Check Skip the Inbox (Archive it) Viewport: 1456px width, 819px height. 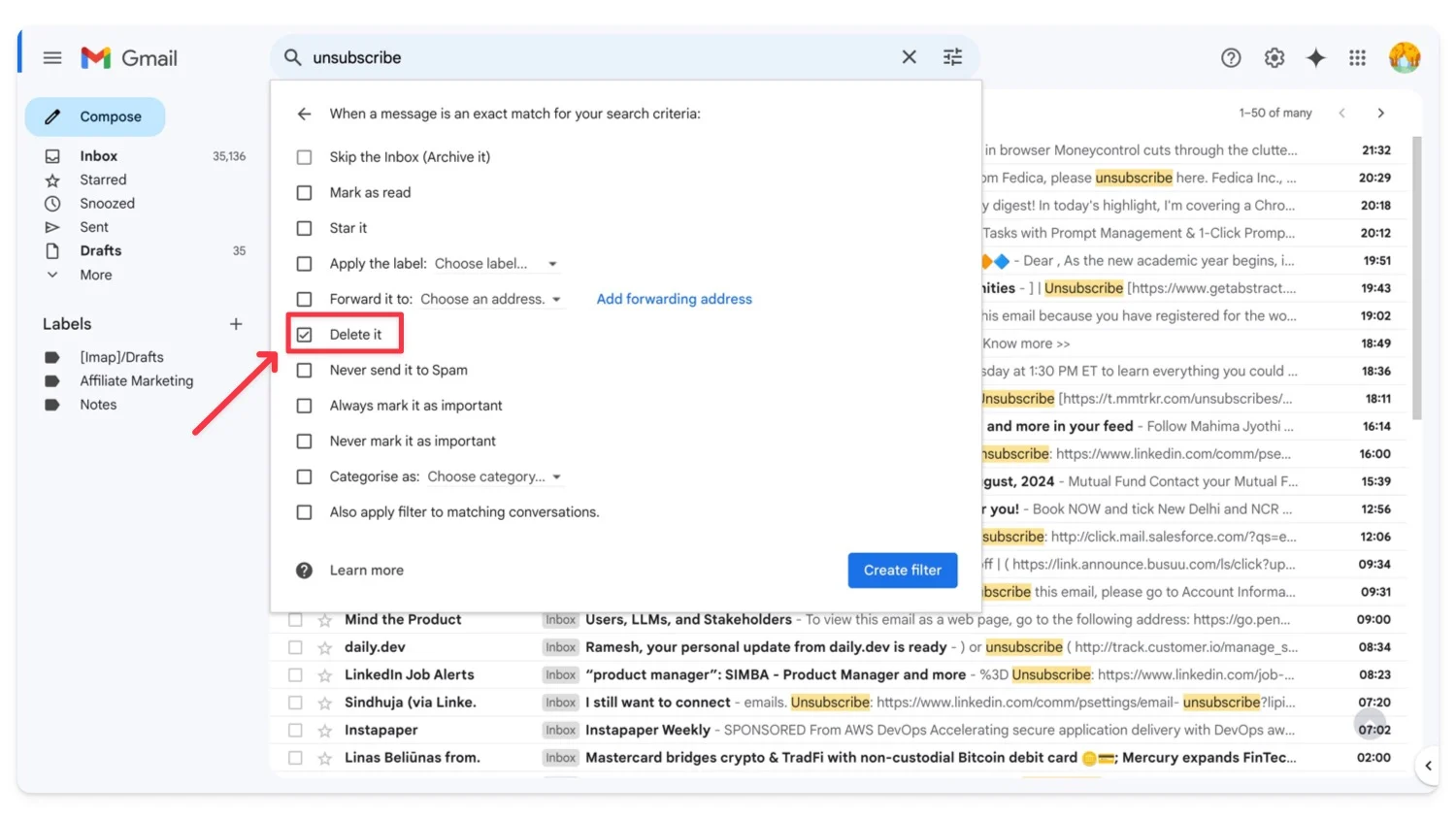[x=305, y=157]
